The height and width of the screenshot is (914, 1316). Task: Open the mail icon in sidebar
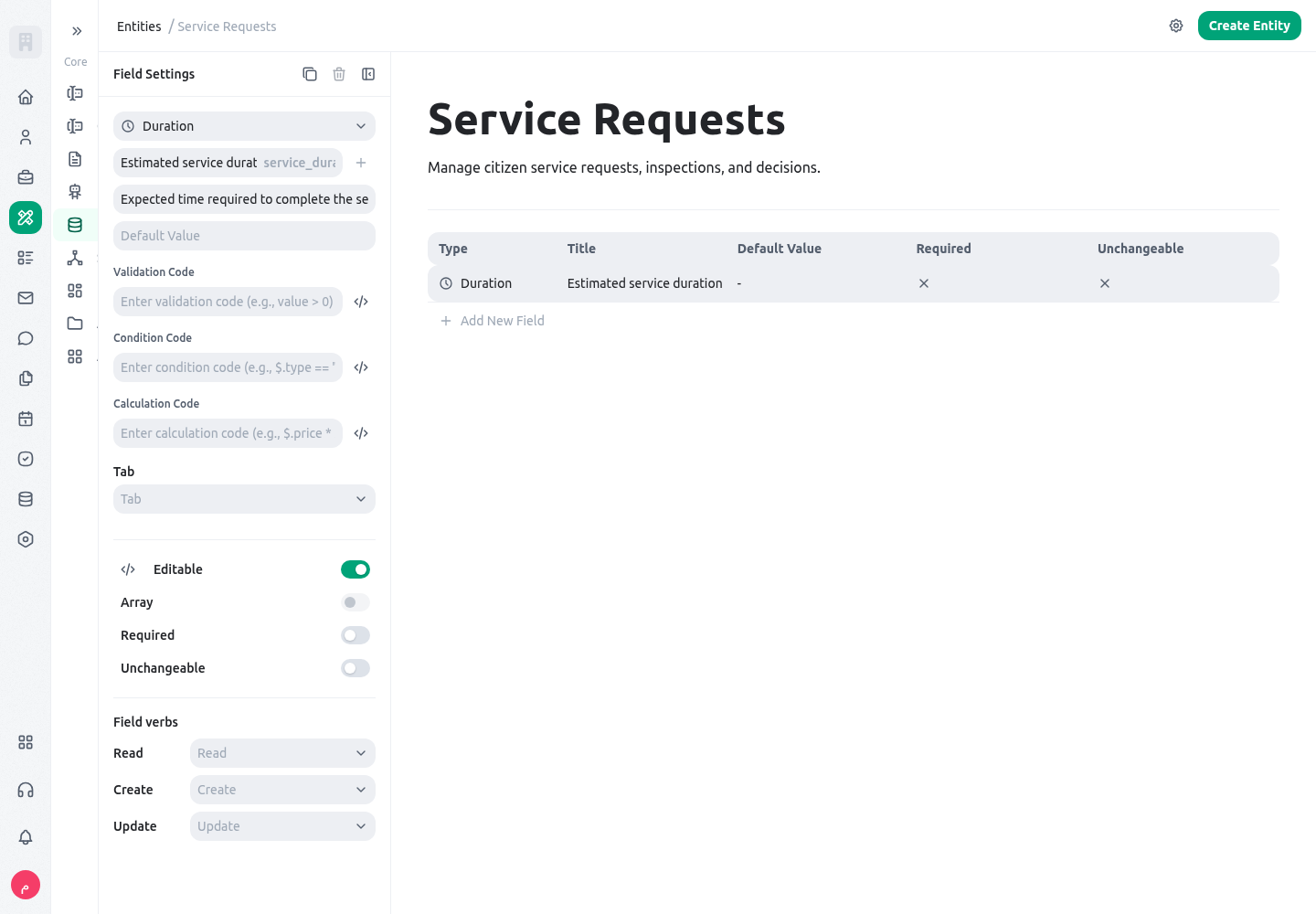(26, 298)
